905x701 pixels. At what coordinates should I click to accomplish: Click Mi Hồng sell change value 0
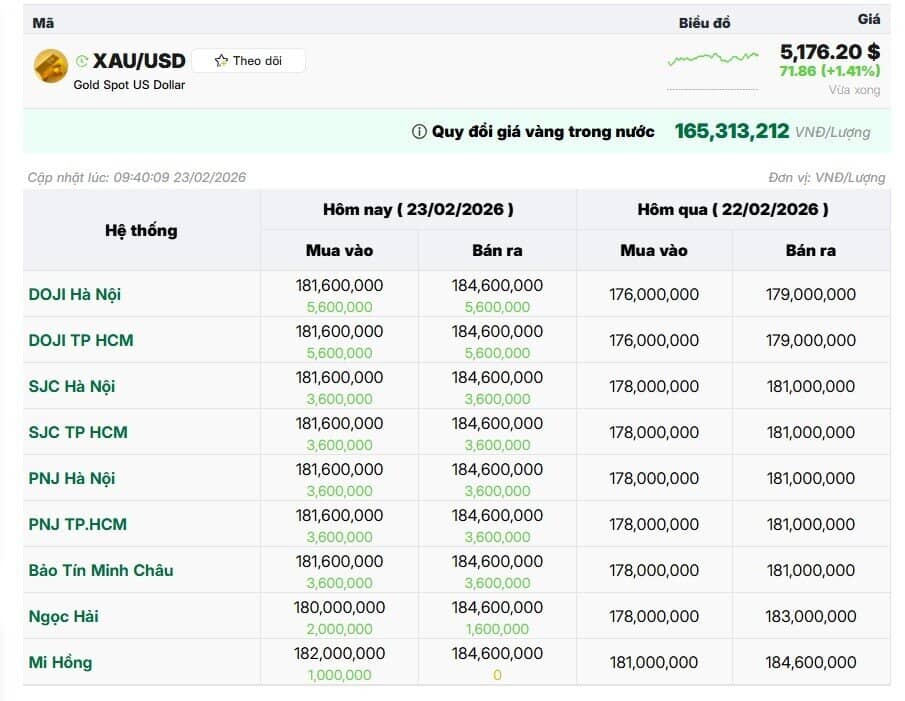click(x=498, y=675)
